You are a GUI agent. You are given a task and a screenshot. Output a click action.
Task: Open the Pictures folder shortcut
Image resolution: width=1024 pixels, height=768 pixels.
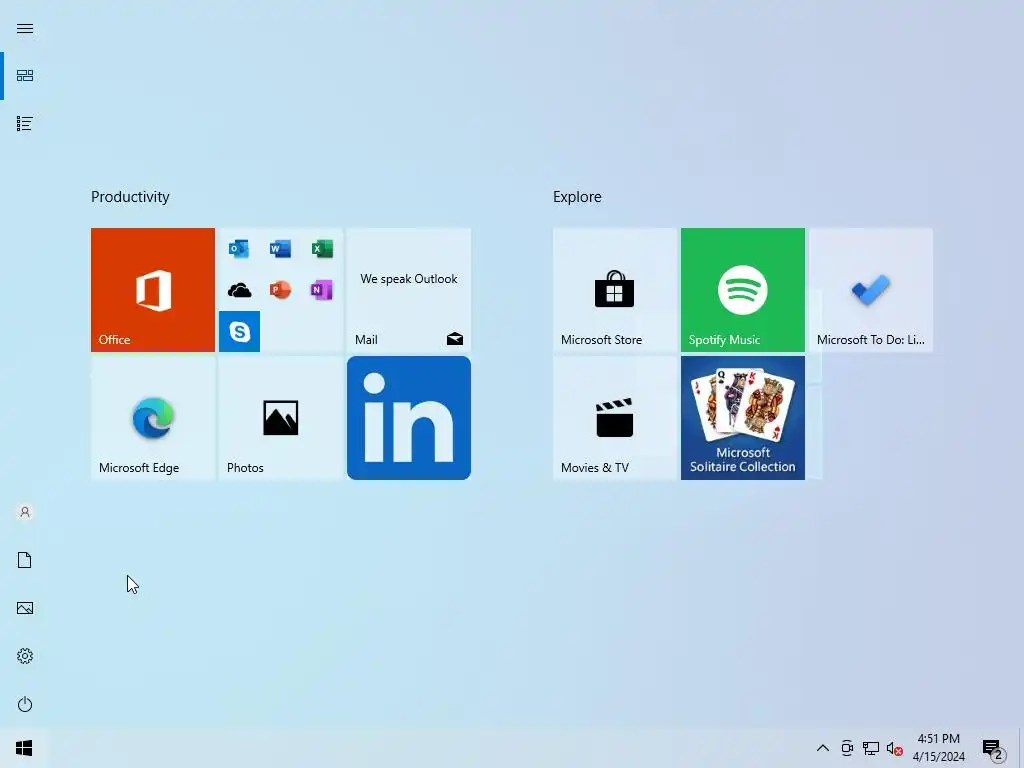point(25,608)
